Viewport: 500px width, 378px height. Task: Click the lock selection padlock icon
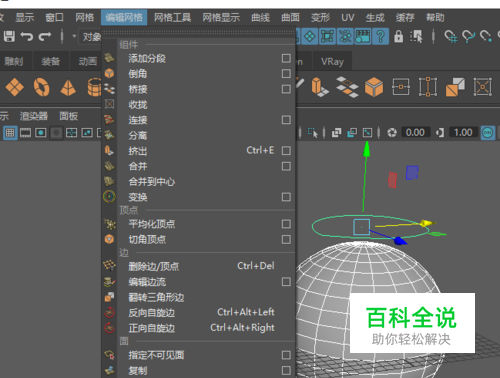[398, 36]
